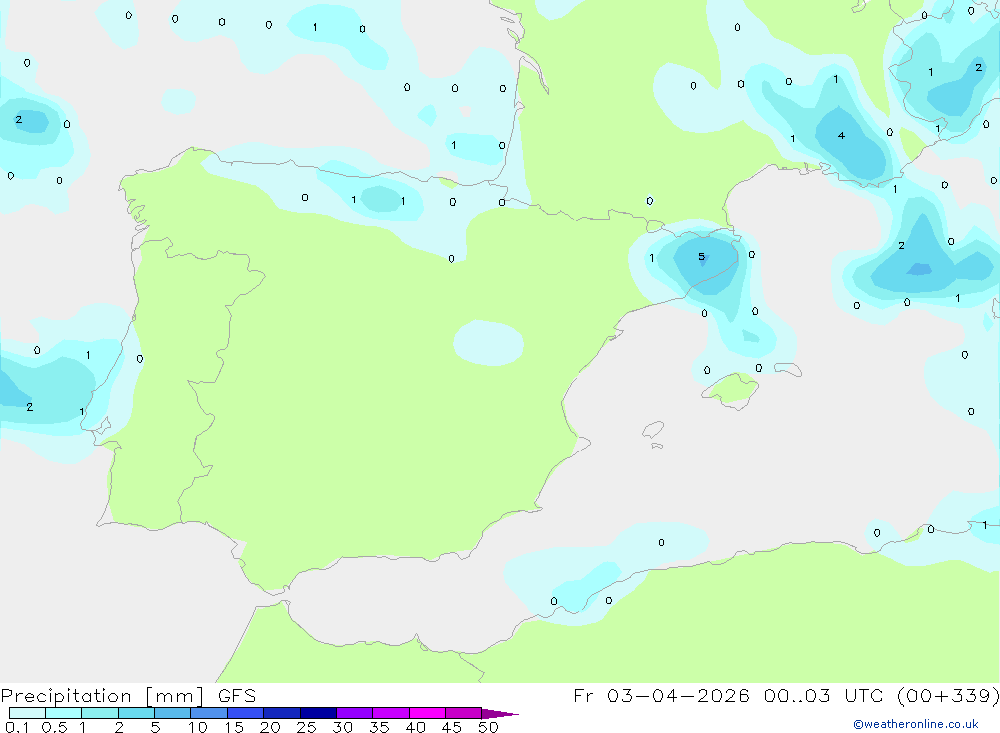Click the '45' legend scale label
This screenshot has width=1000, height=733.
(452, 727)
